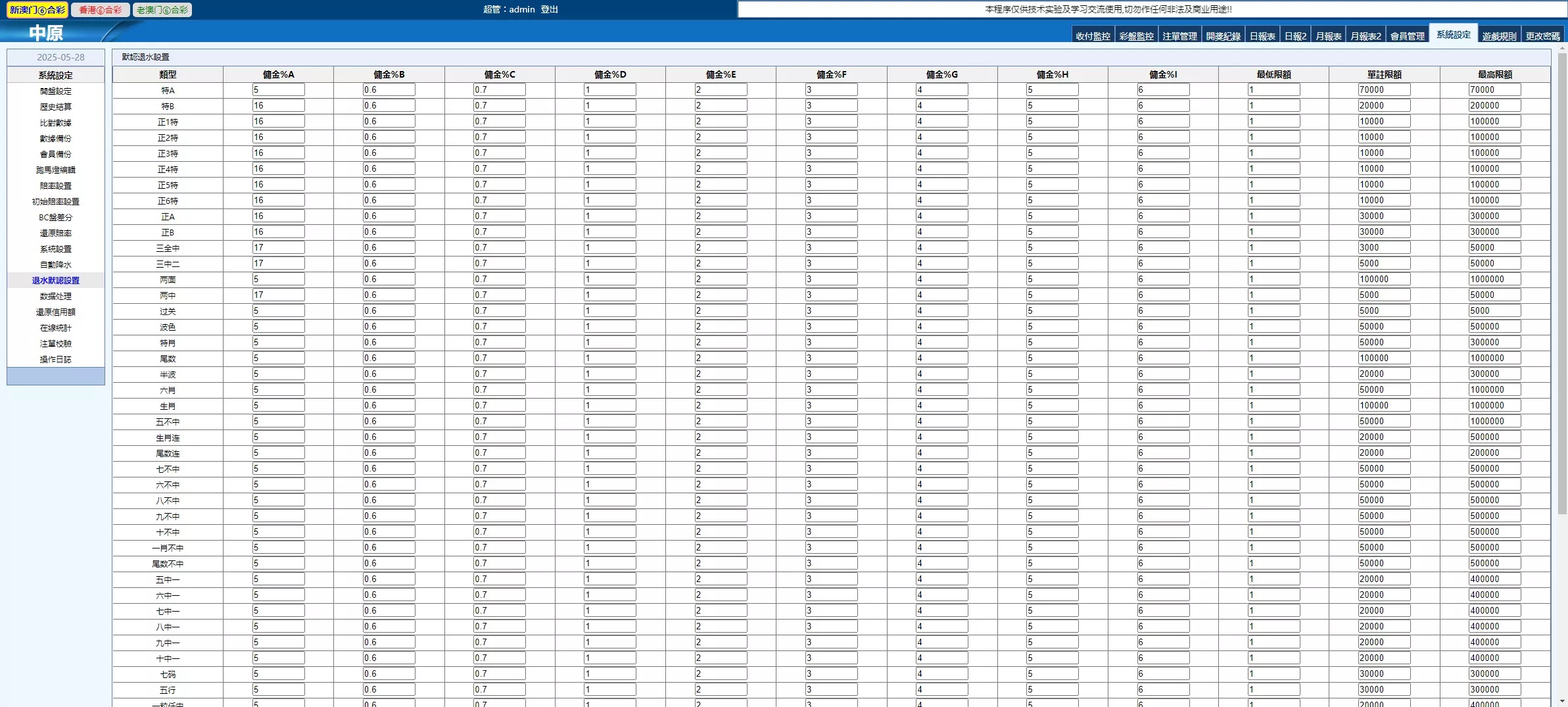Open the 收付監控 tab
Image resolution: width=1568 pixels, height=707 pixels.
tap(1093, 36)
